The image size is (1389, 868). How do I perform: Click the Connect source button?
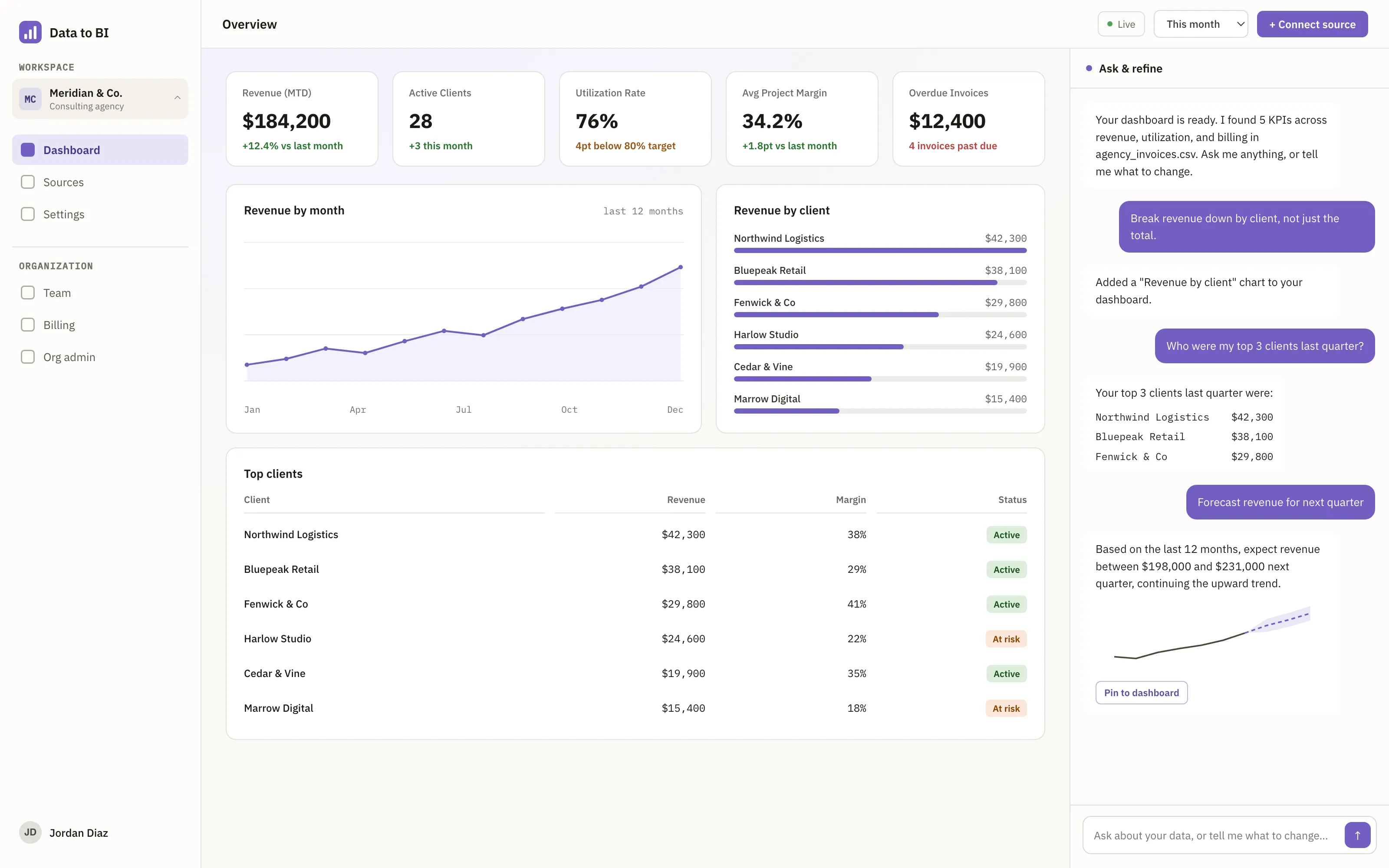coord(1312,24)
